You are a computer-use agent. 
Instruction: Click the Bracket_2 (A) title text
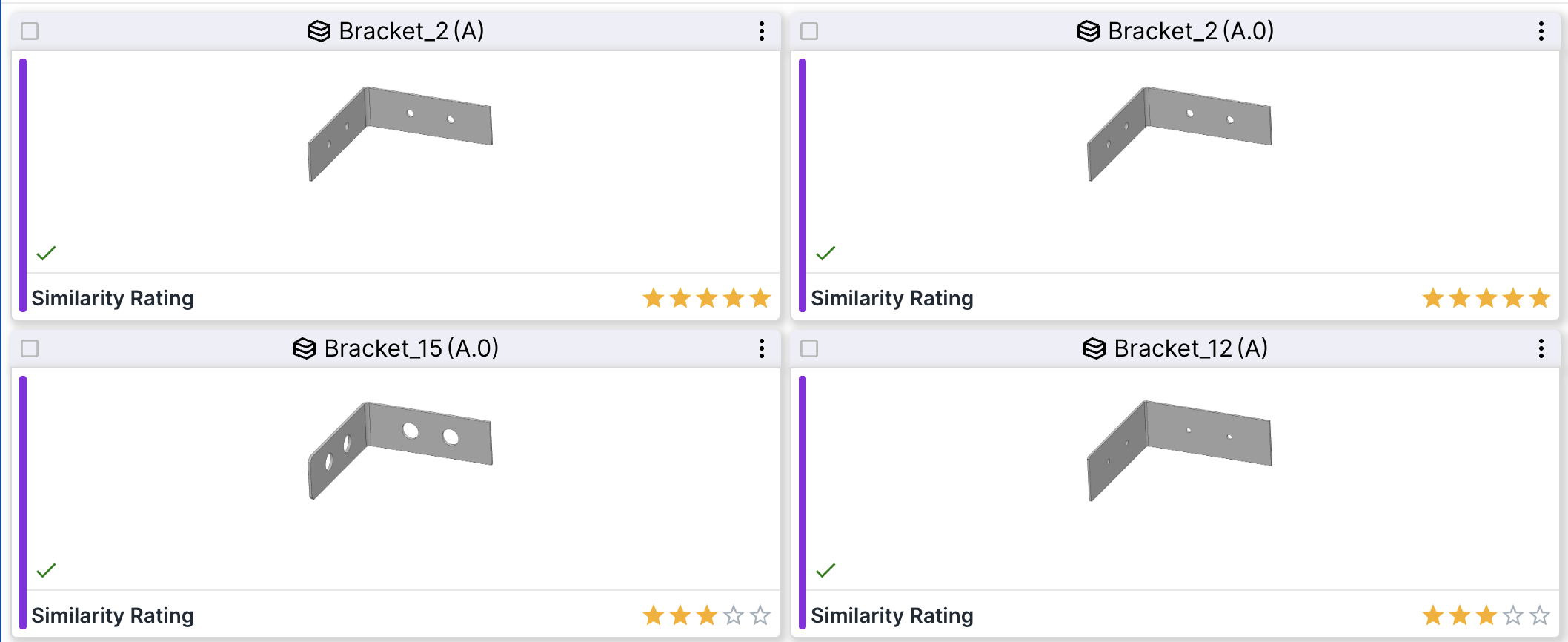[411, 31]
